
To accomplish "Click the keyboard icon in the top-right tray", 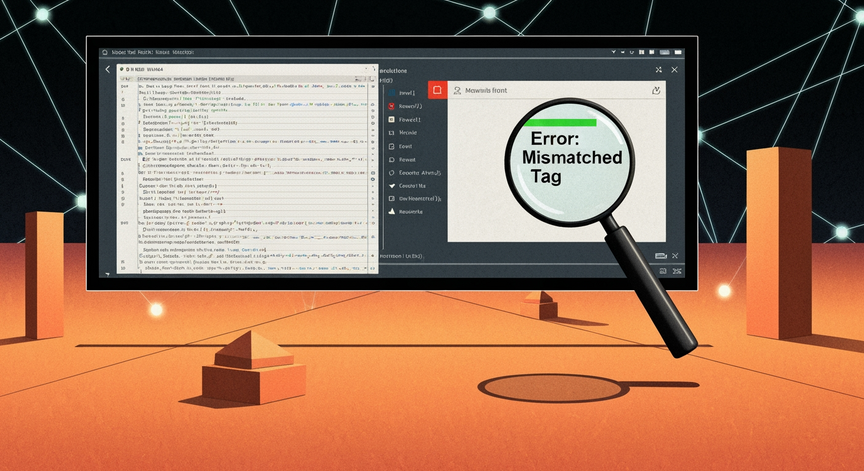I will tap(665, 52).
